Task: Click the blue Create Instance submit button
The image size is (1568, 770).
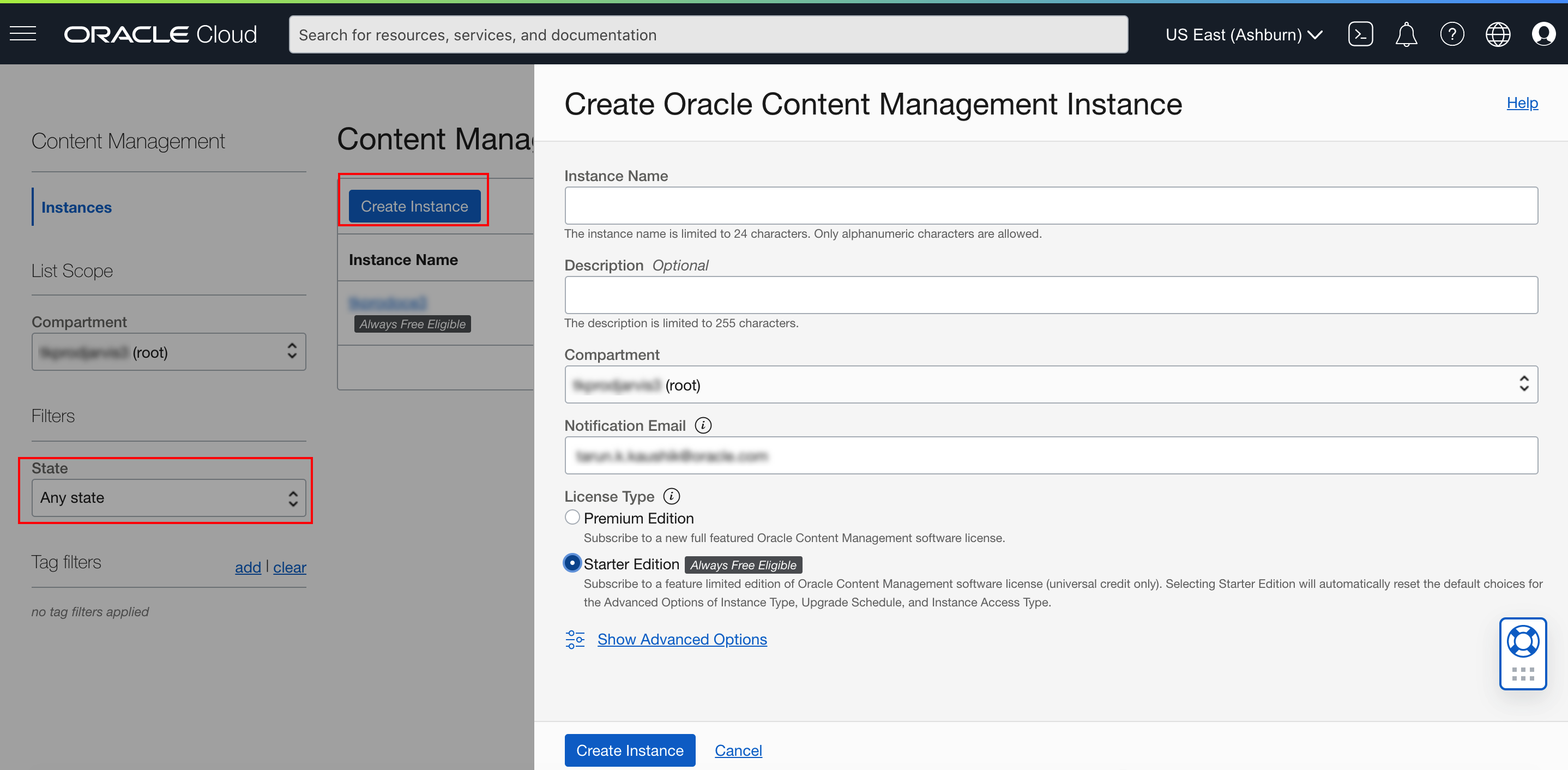Action: 629,750
